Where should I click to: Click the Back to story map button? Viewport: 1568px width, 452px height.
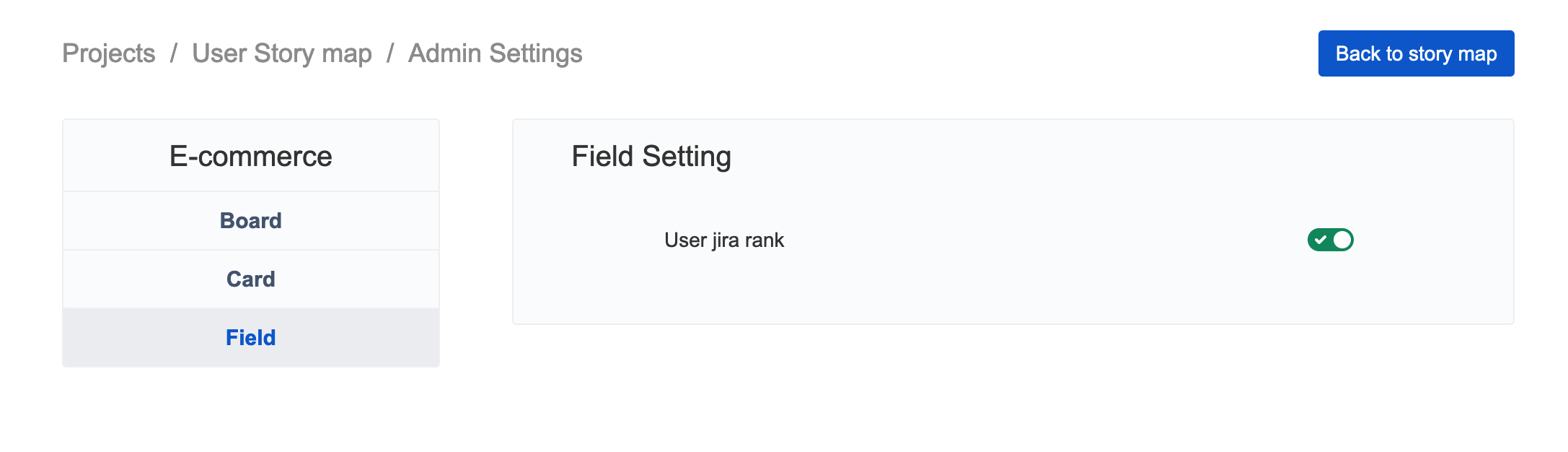tap(1415, 53)
